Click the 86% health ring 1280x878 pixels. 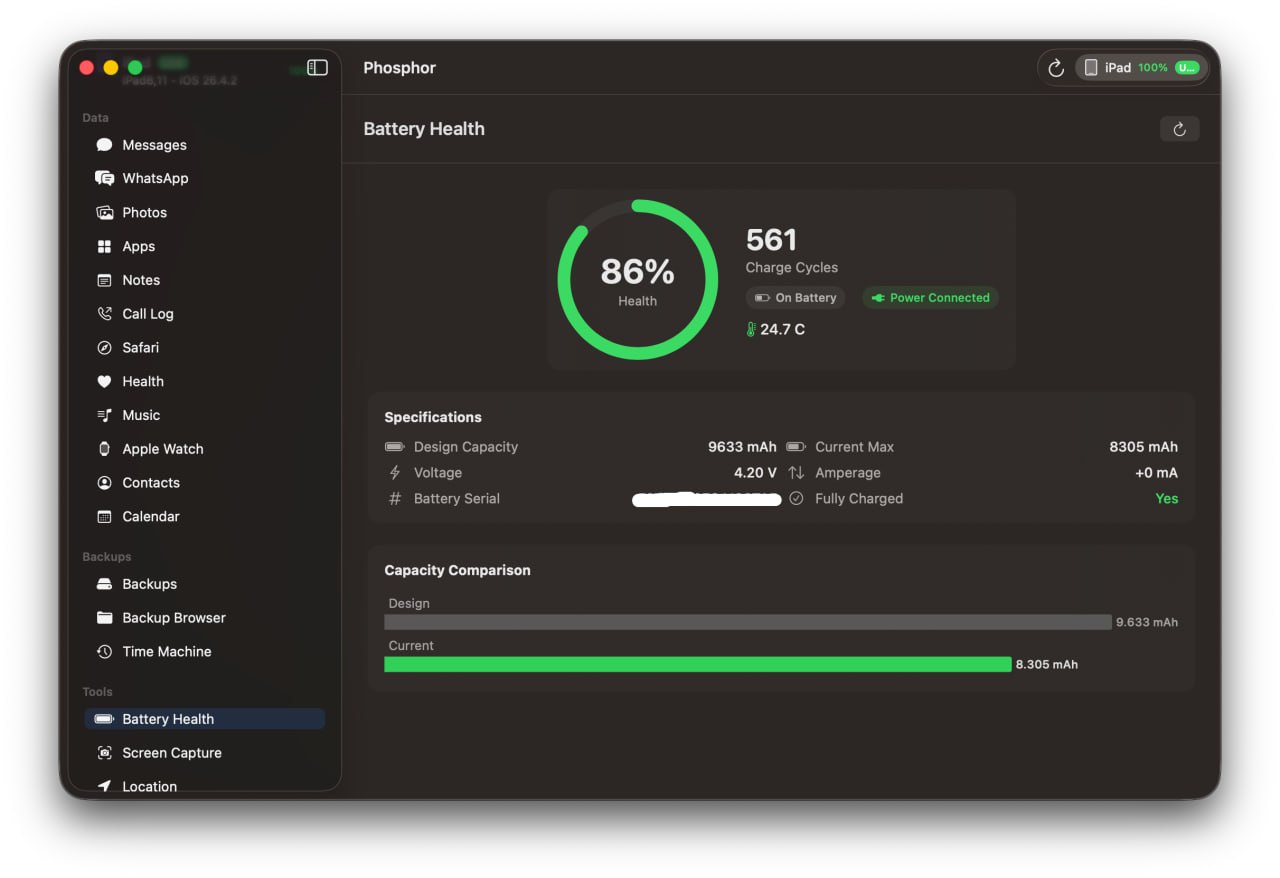coord(637,279)
